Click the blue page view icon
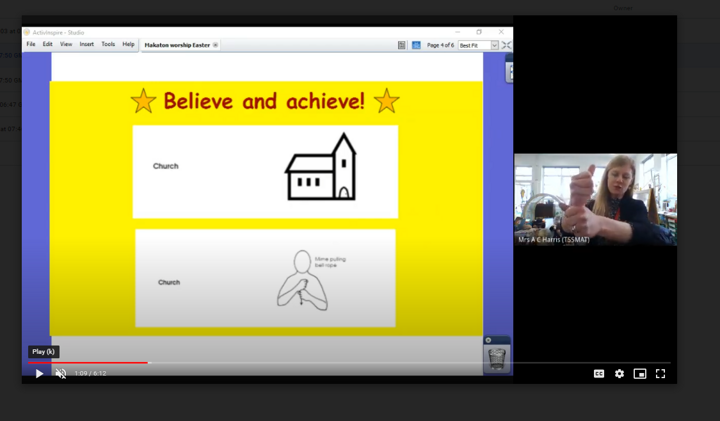The height and width of the screenshot is (421, 720). tap(416, 45)
